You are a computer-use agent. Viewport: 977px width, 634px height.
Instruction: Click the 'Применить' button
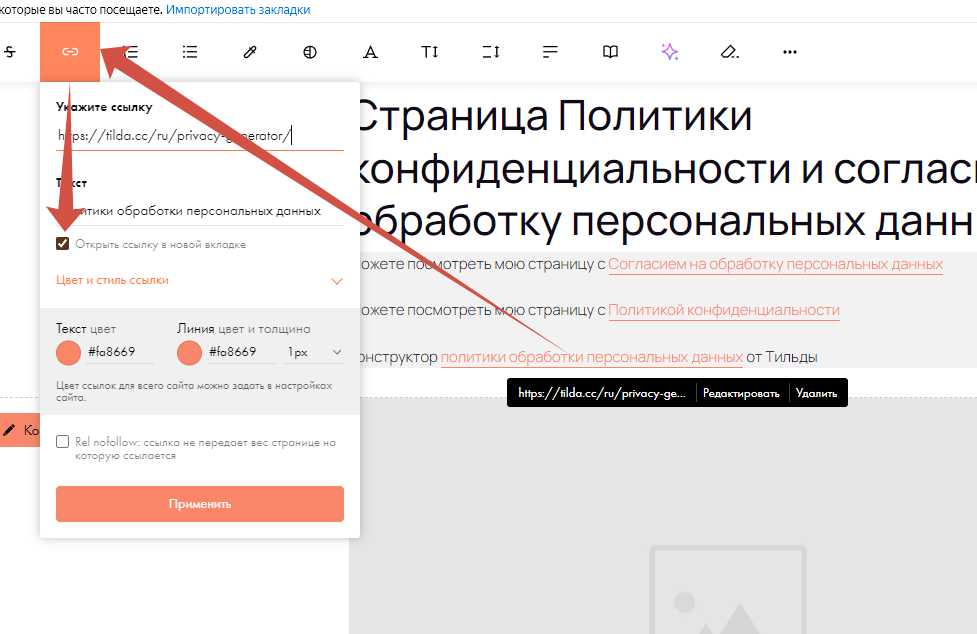[199, 504]
